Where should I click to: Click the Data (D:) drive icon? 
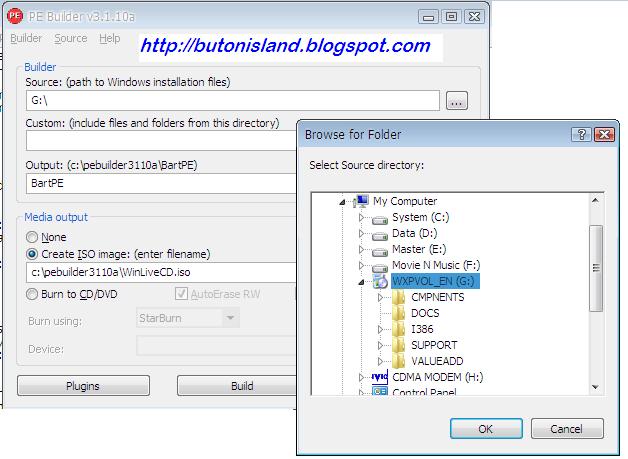click(380, 235)
